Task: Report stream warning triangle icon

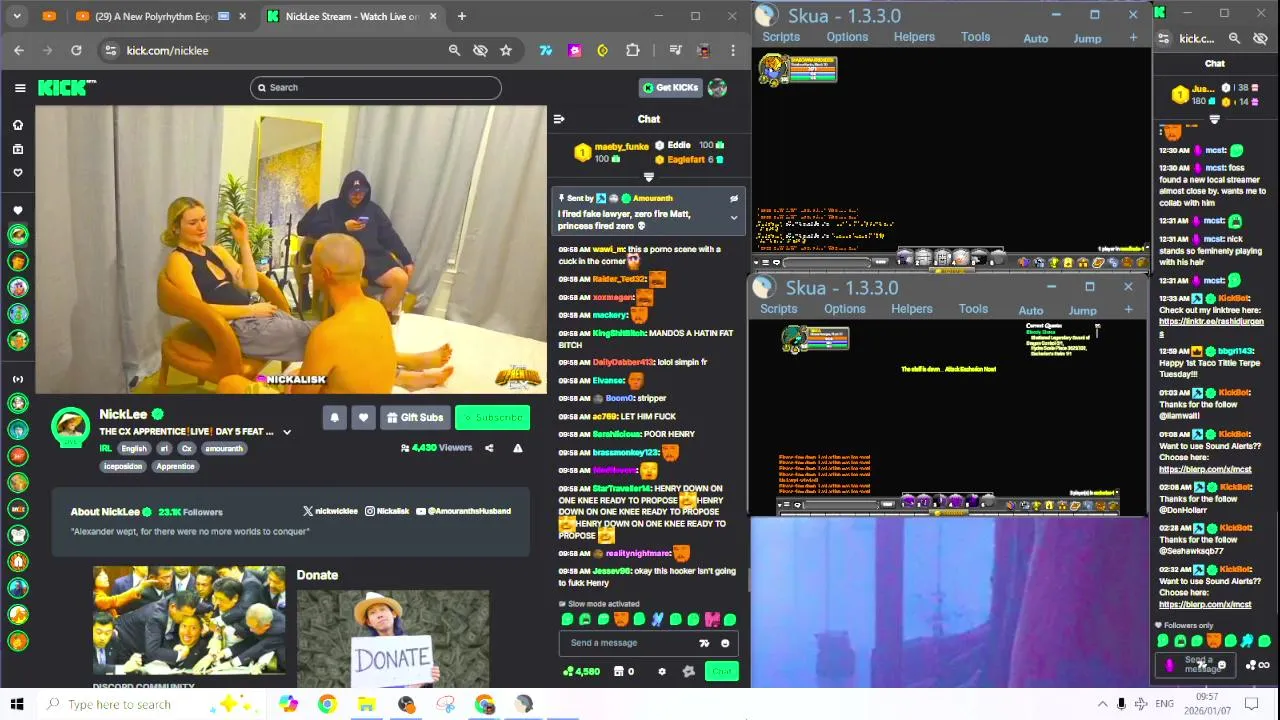Action: (518, 448)
